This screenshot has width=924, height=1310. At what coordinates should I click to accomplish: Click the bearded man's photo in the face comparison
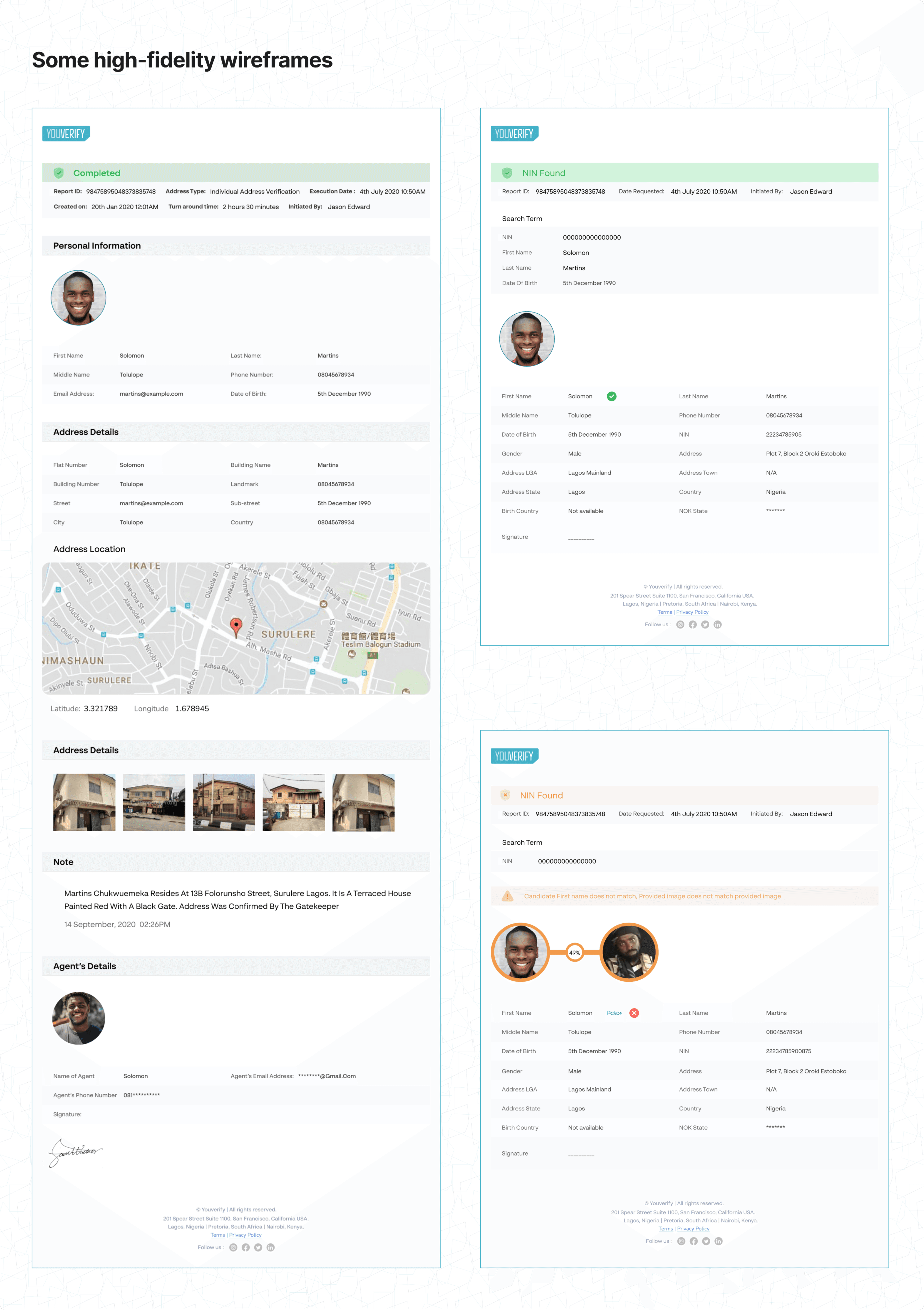pos(629,952)
